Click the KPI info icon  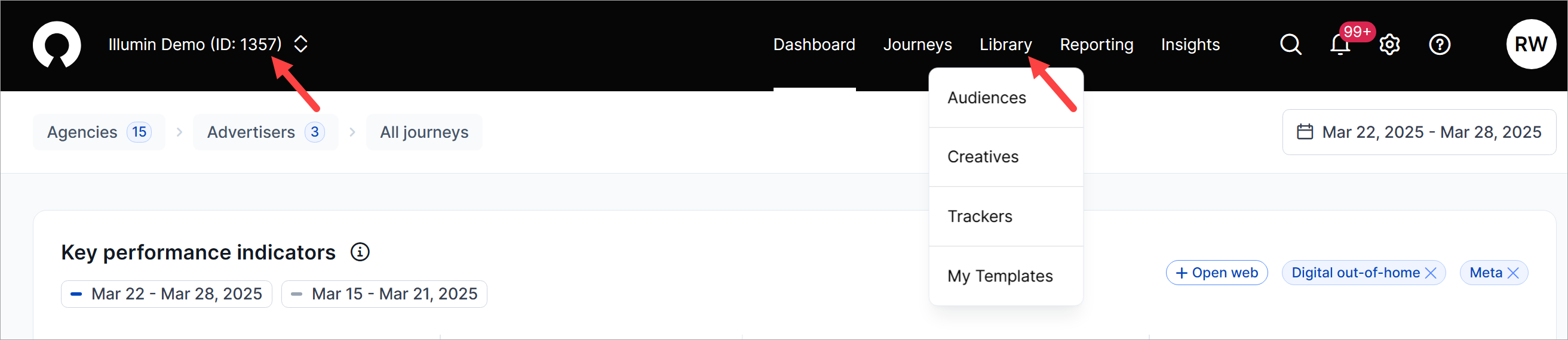click(x=360, y=252)
